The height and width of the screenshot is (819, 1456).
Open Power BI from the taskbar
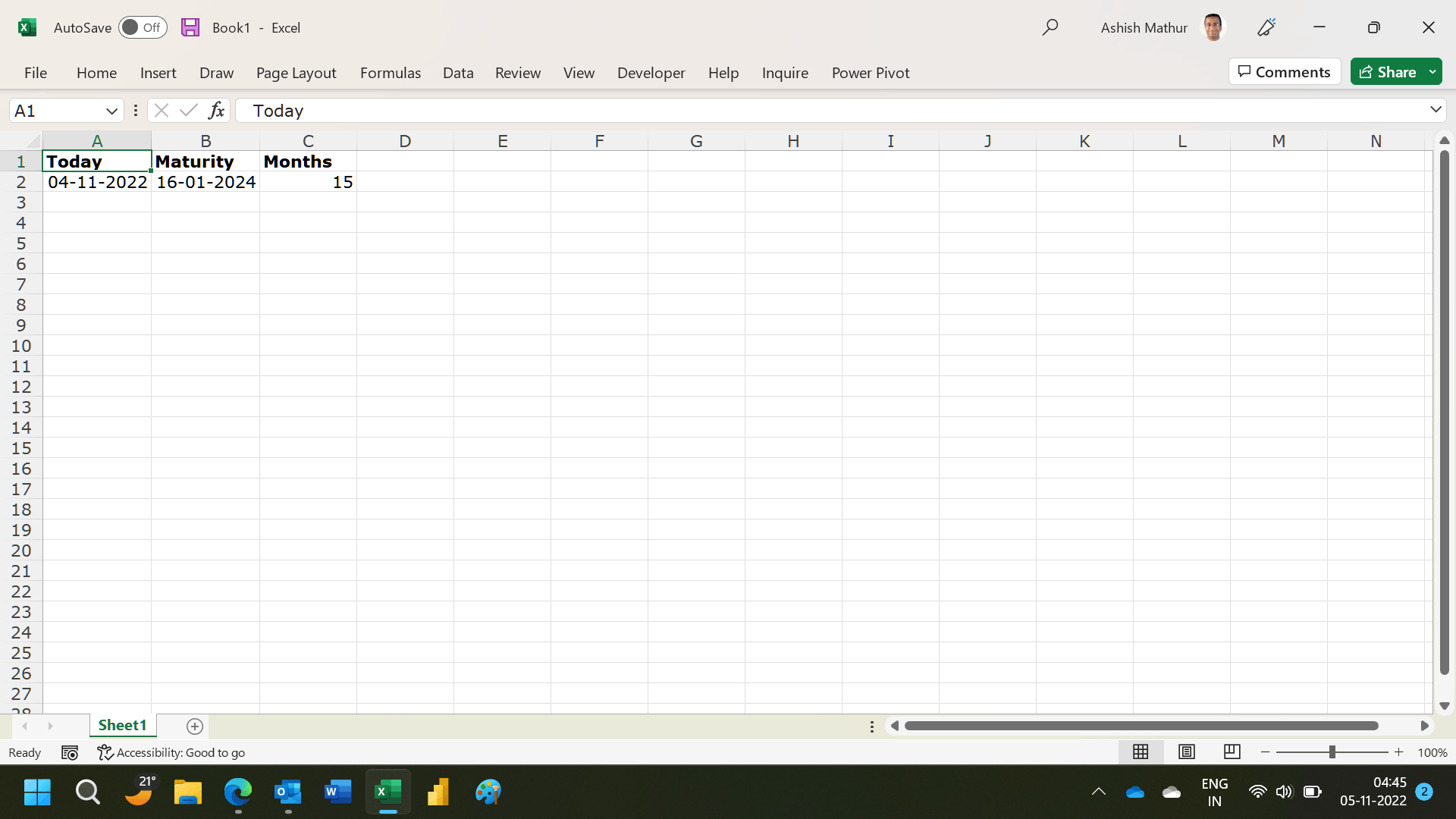pos(438,792)
